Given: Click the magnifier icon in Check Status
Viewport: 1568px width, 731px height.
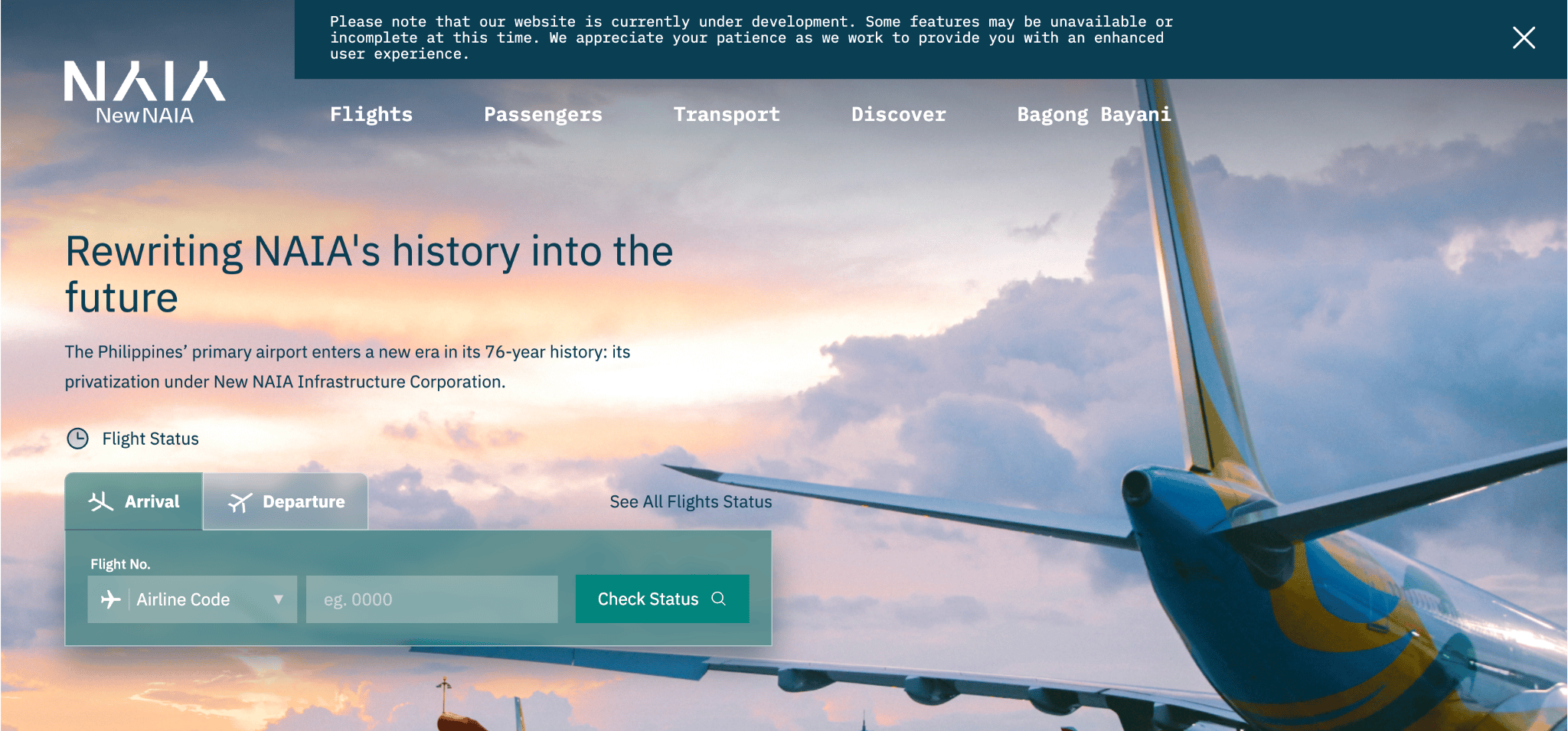Looking at the screenshot, I should tap(718, 599).
